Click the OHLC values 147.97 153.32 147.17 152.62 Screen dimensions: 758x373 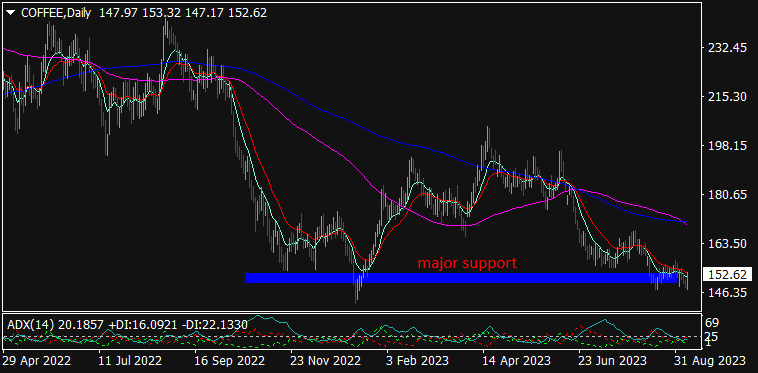pos(183,13)
